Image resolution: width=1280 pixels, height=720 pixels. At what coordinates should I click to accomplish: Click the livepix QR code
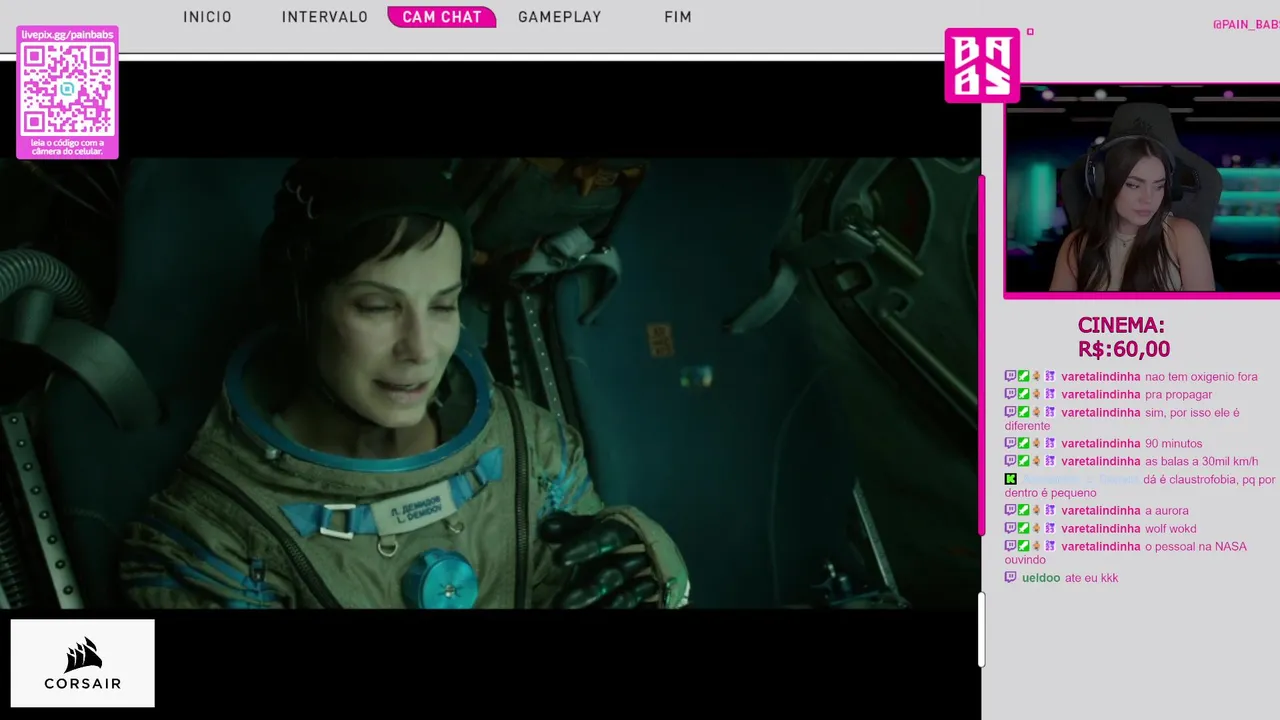tap(67, 89)
